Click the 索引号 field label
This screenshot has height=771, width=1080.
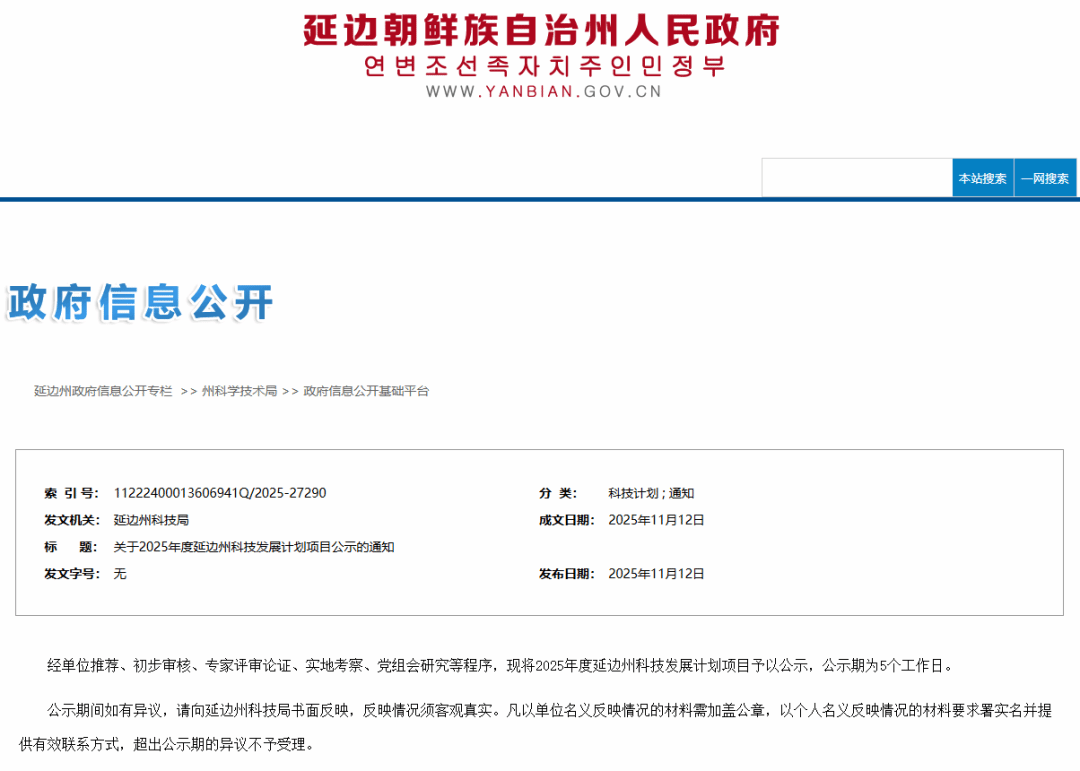click(x=71, y=493)
